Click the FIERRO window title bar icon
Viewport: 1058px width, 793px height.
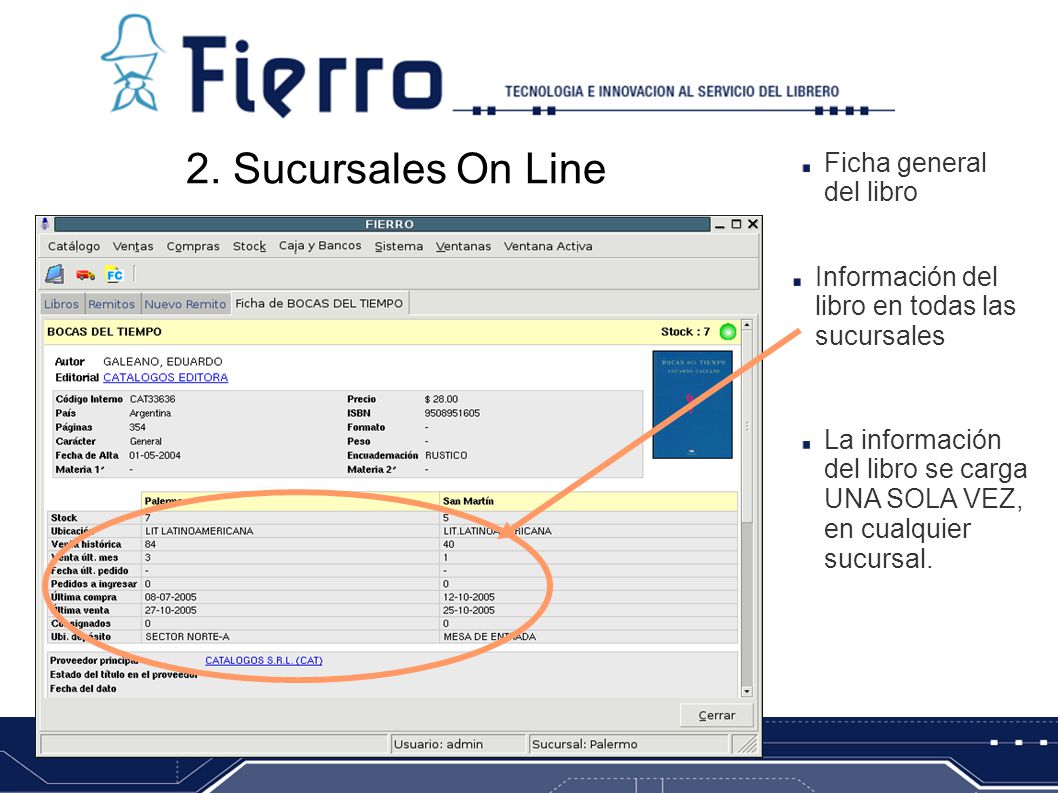45,224
